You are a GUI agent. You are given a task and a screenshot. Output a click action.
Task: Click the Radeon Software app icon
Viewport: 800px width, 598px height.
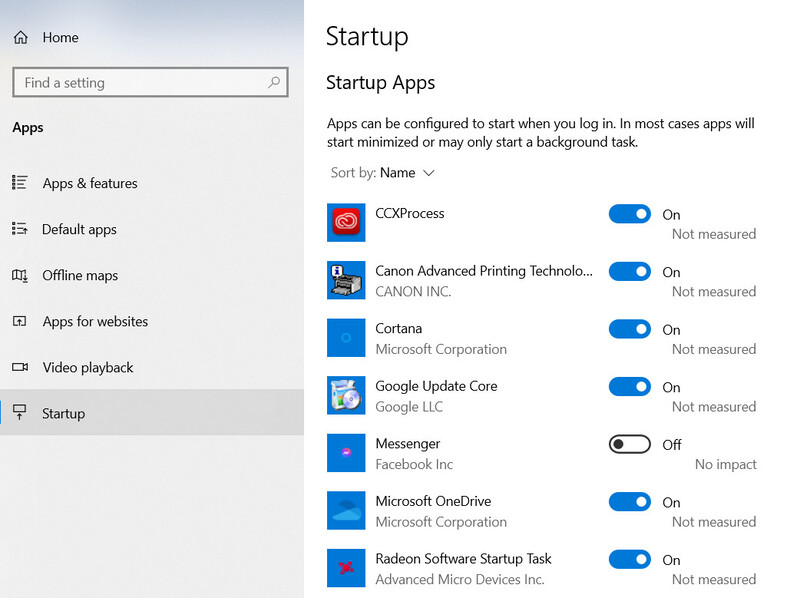(x=346, y=568)
